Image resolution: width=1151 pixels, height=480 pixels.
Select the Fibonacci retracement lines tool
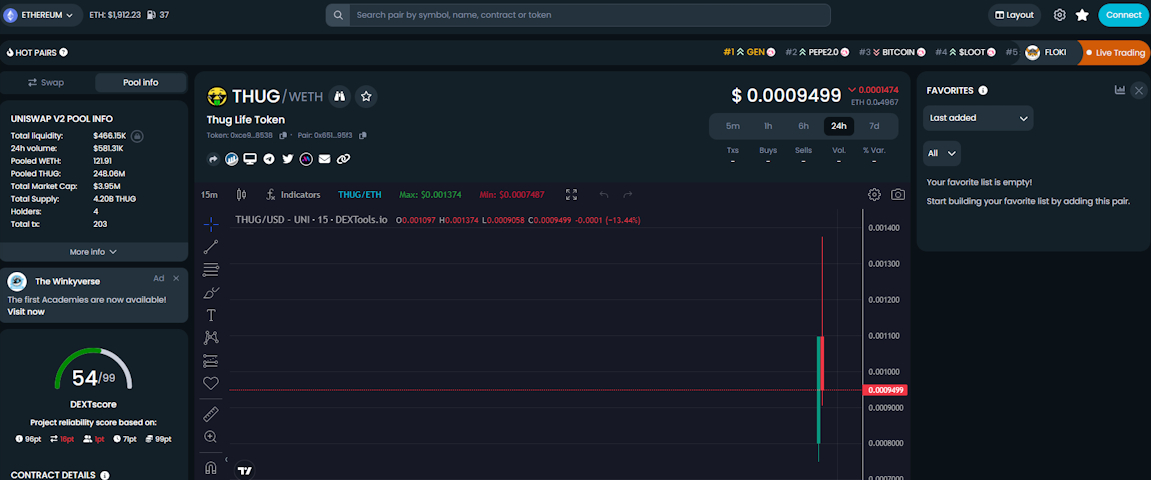[x=211, y=270]
